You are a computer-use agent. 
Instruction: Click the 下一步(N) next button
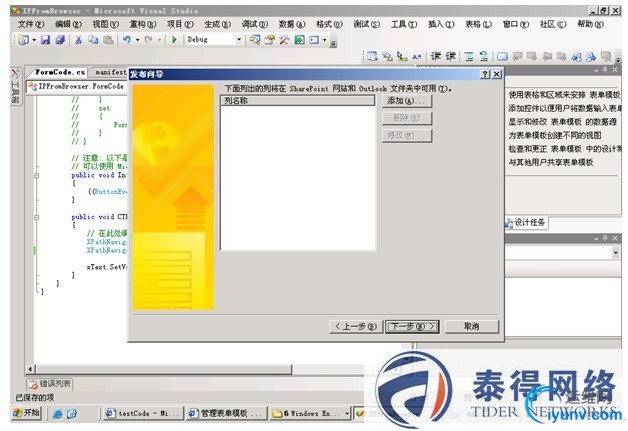[x=412, y=326]
